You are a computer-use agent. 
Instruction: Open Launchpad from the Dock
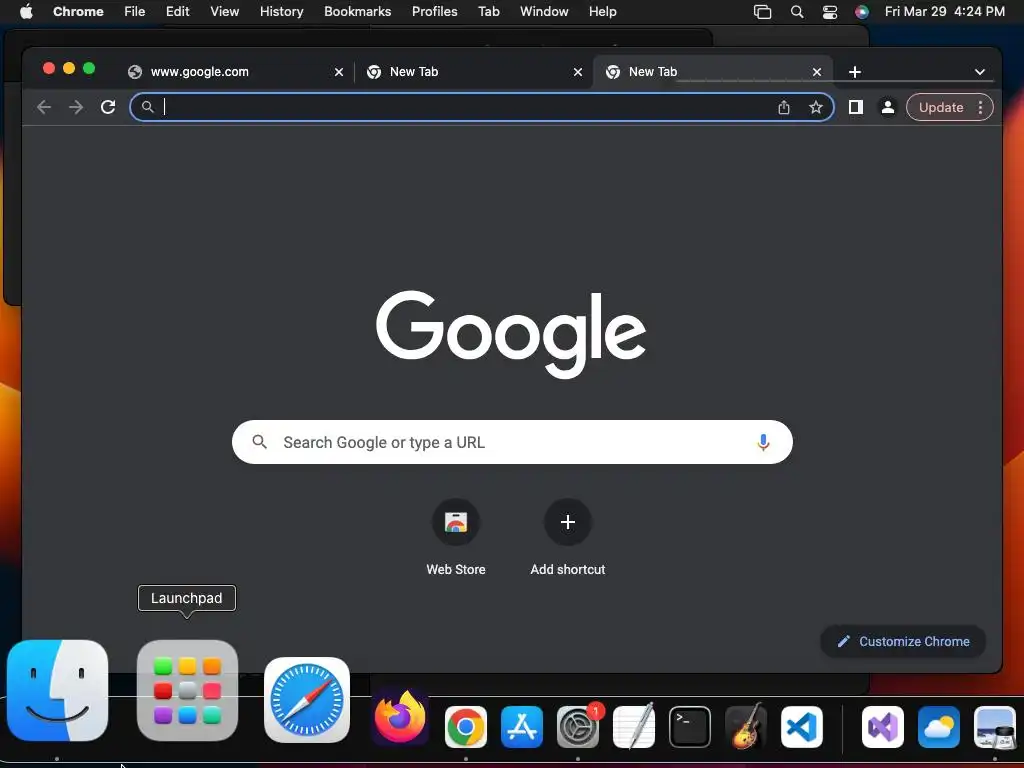[187, 690]
